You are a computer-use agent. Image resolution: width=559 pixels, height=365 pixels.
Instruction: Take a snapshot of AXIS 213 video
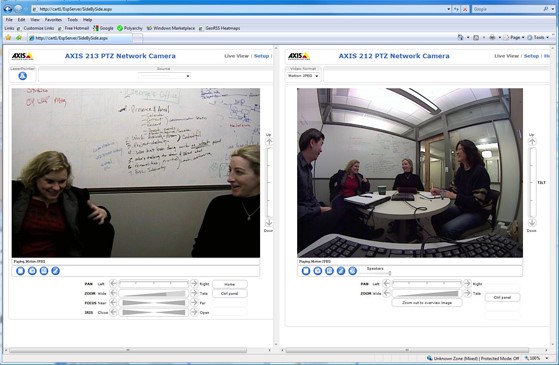coord(32,271)
